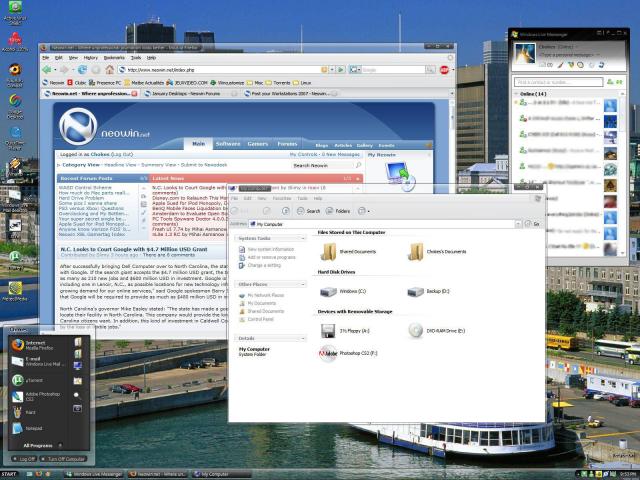Launch µTorrent from Start menu

[x=29, y=380]
